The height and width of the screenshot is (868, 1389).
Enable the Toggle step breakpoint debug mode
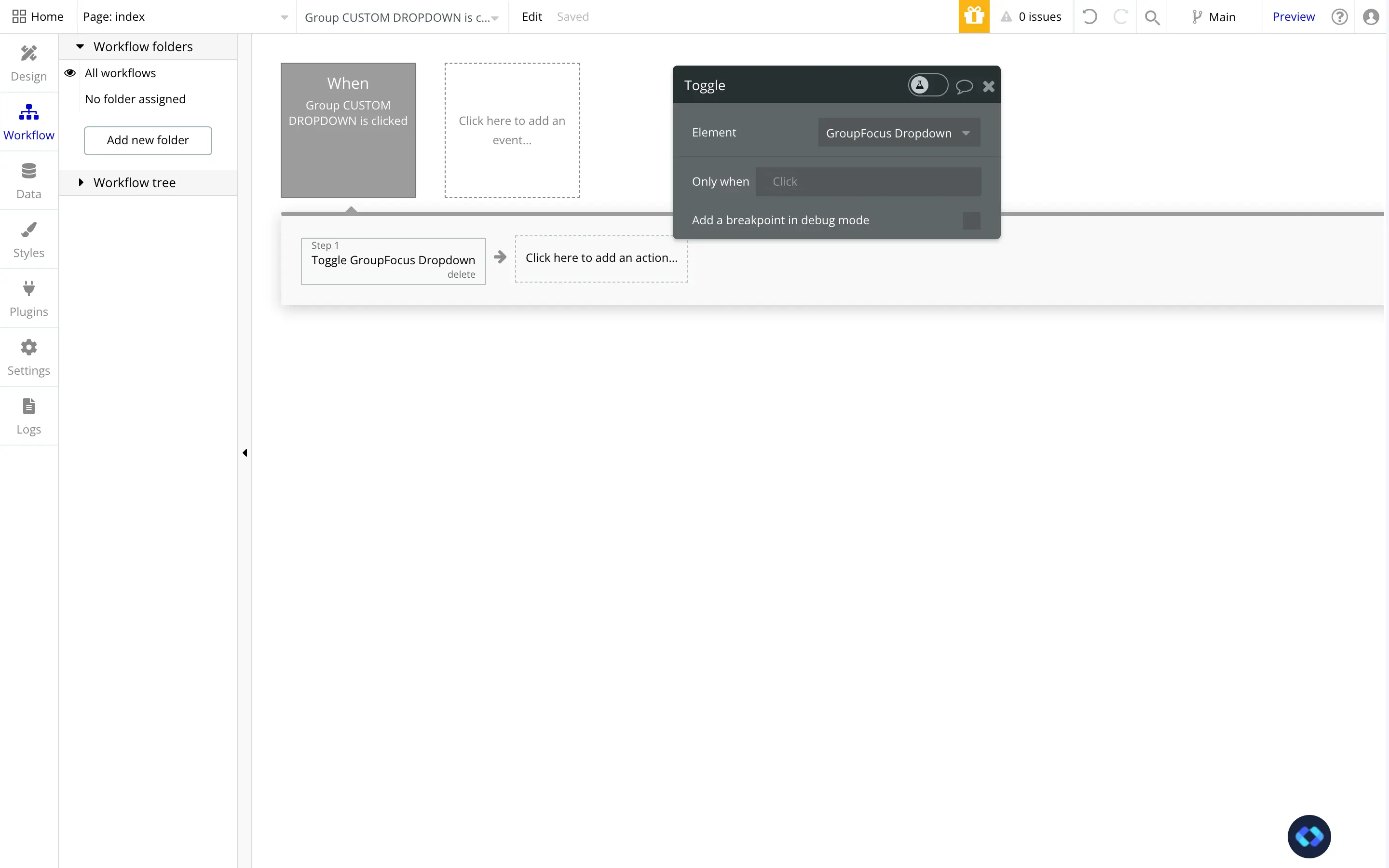pos(971,220)
